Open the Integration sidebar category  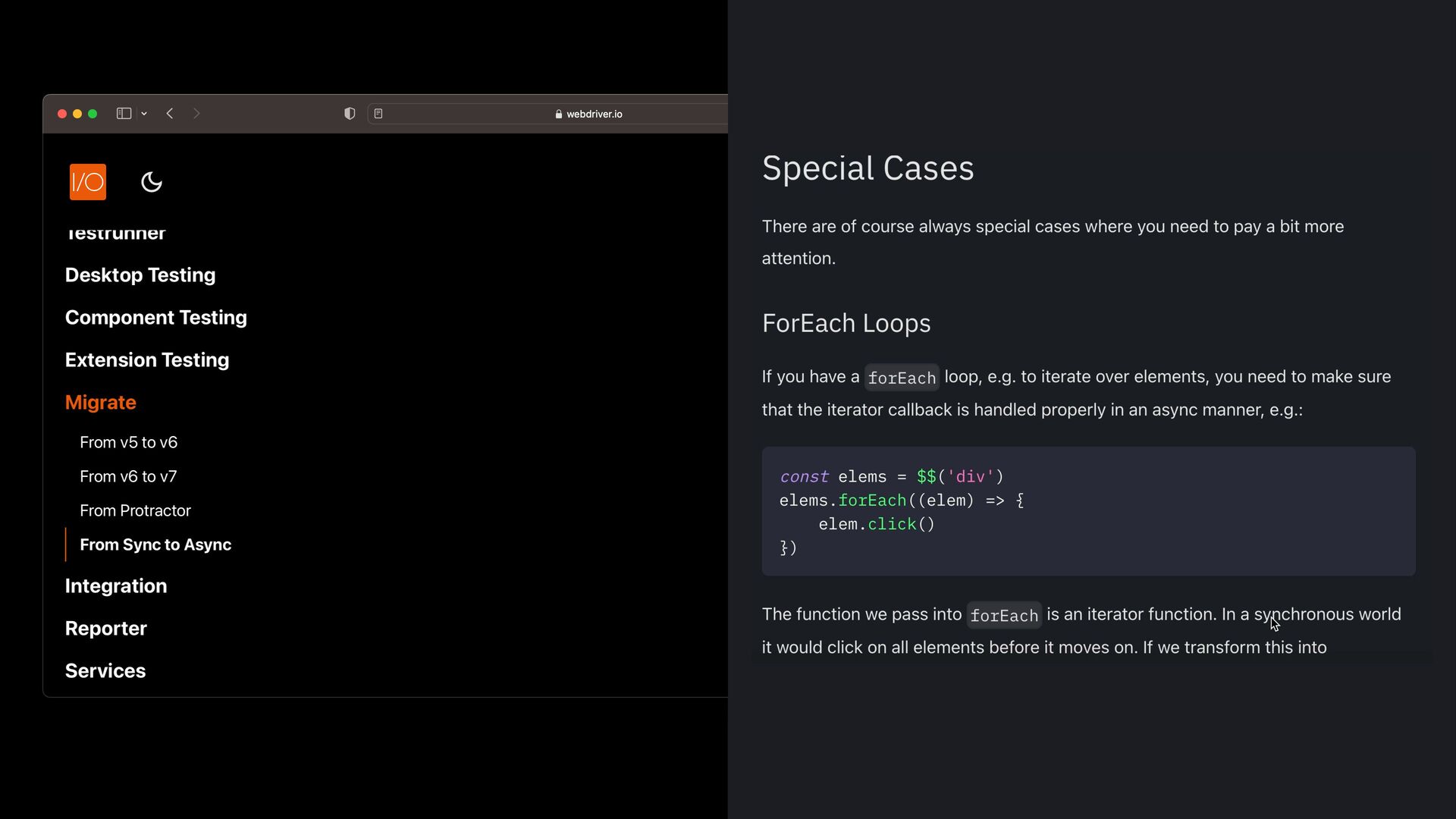point(116,585)
